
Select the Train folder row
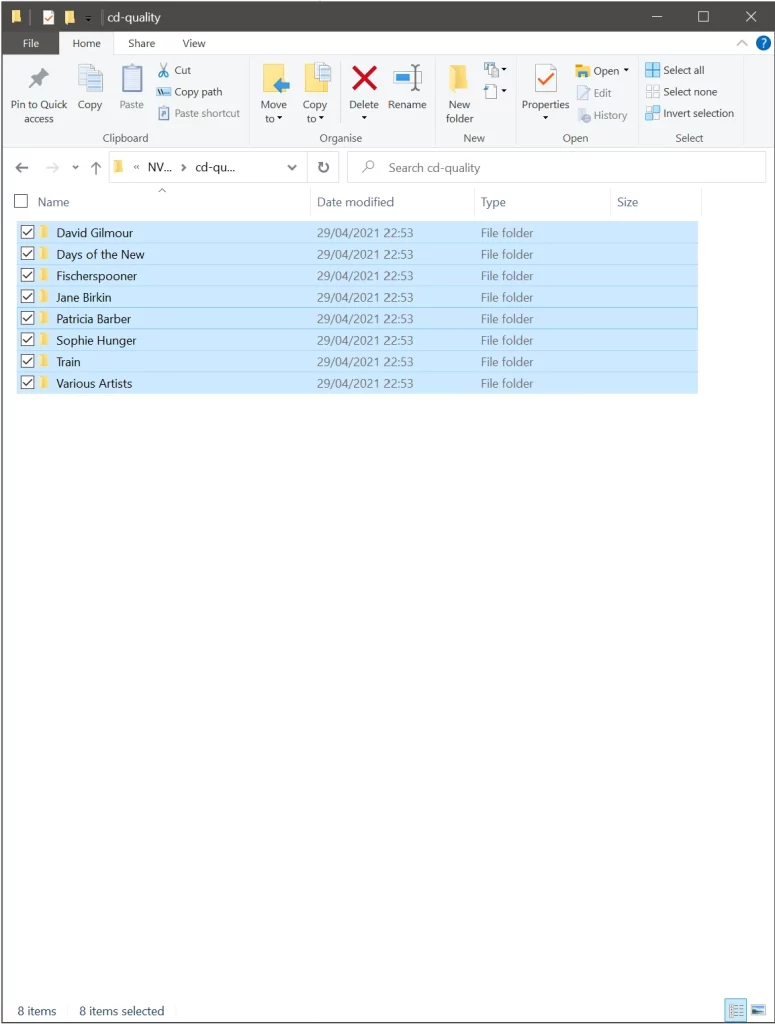[357, 362]
